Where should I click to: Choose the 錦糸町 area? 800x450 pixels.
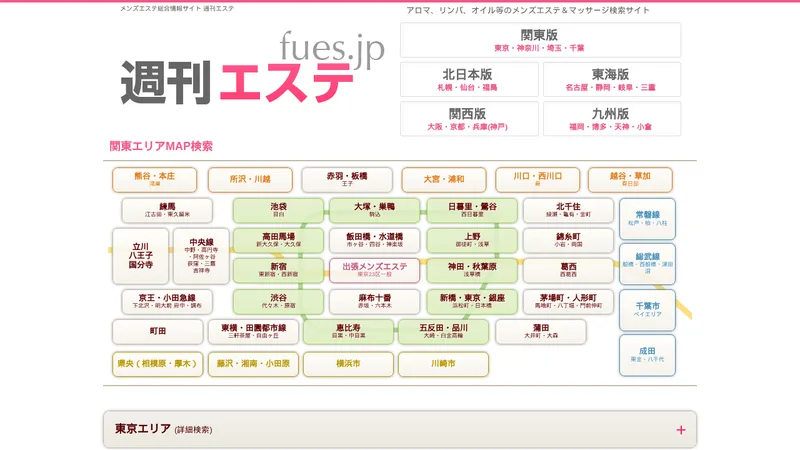tap(568, 240)
